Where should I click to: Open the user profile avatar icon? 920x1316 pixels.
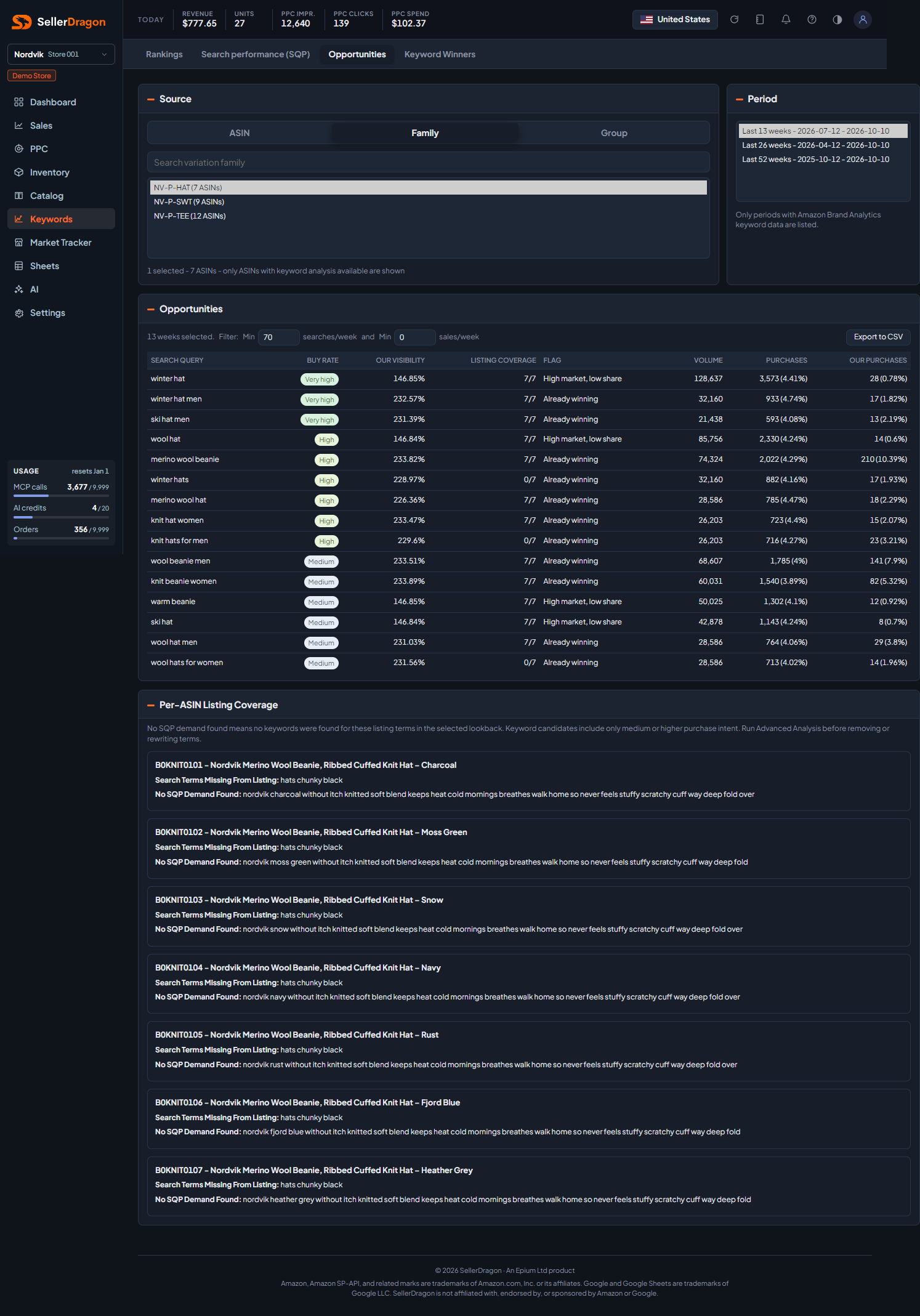[x=863, y=20]
